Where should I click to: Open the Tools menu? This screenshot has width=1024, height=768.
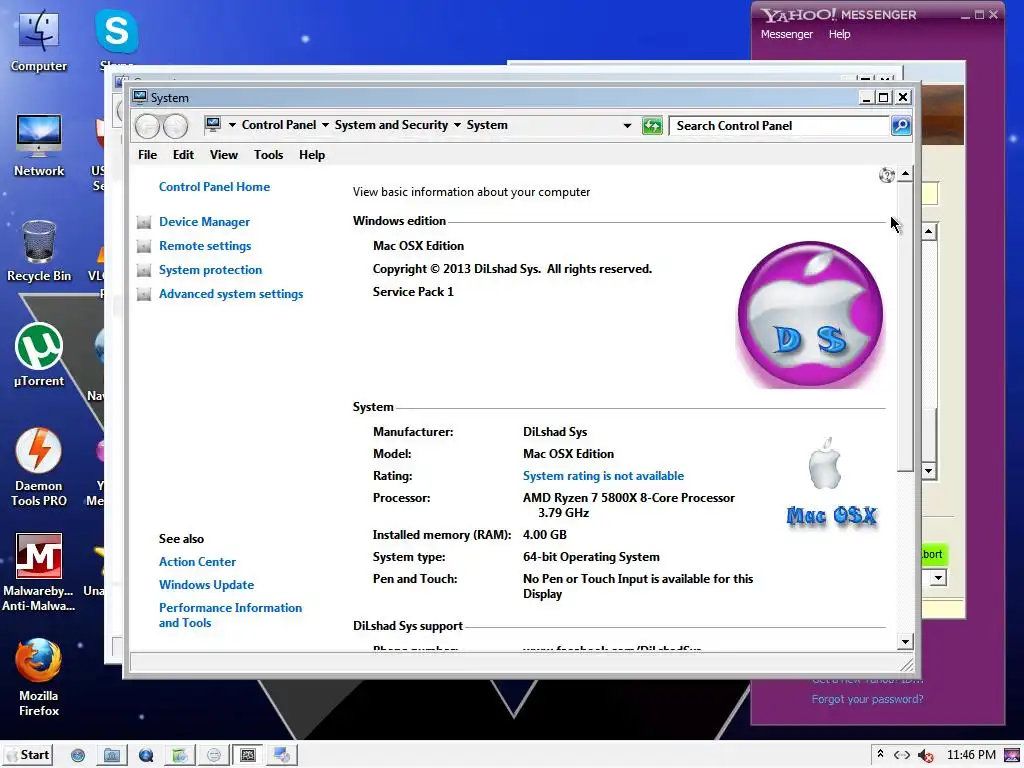[x=268, y=155]
